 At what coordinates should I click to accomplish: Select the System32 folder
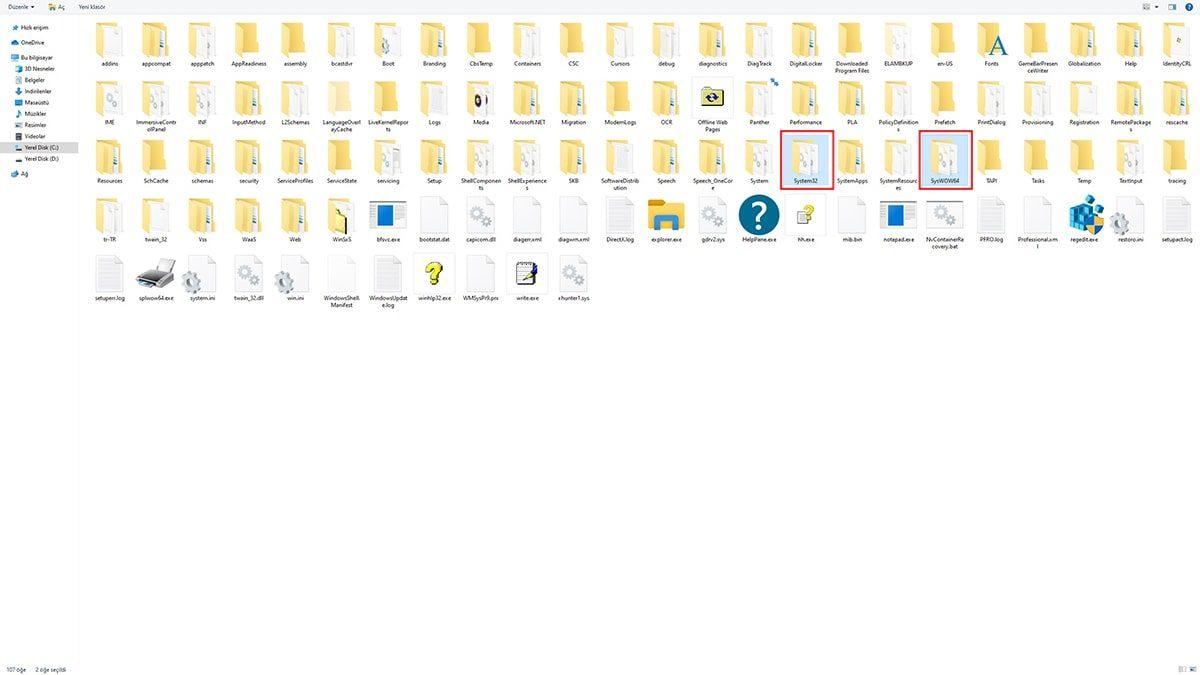806,158
